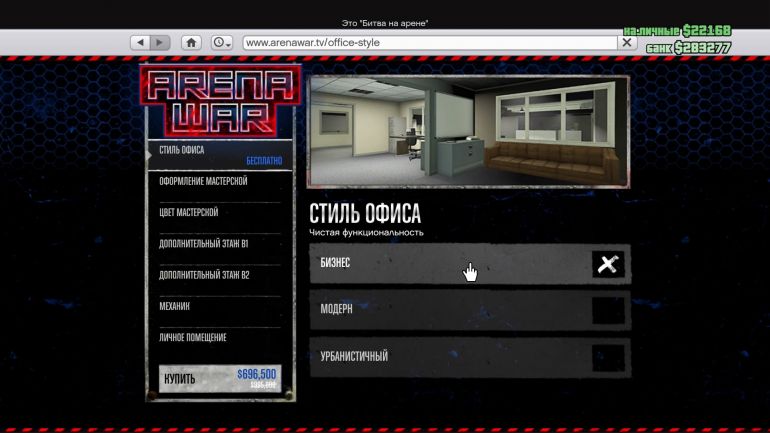The width and height of the screenshot is (770, 433).
Task: Click the browser forward arrow
Action: (x=161, y=43)
